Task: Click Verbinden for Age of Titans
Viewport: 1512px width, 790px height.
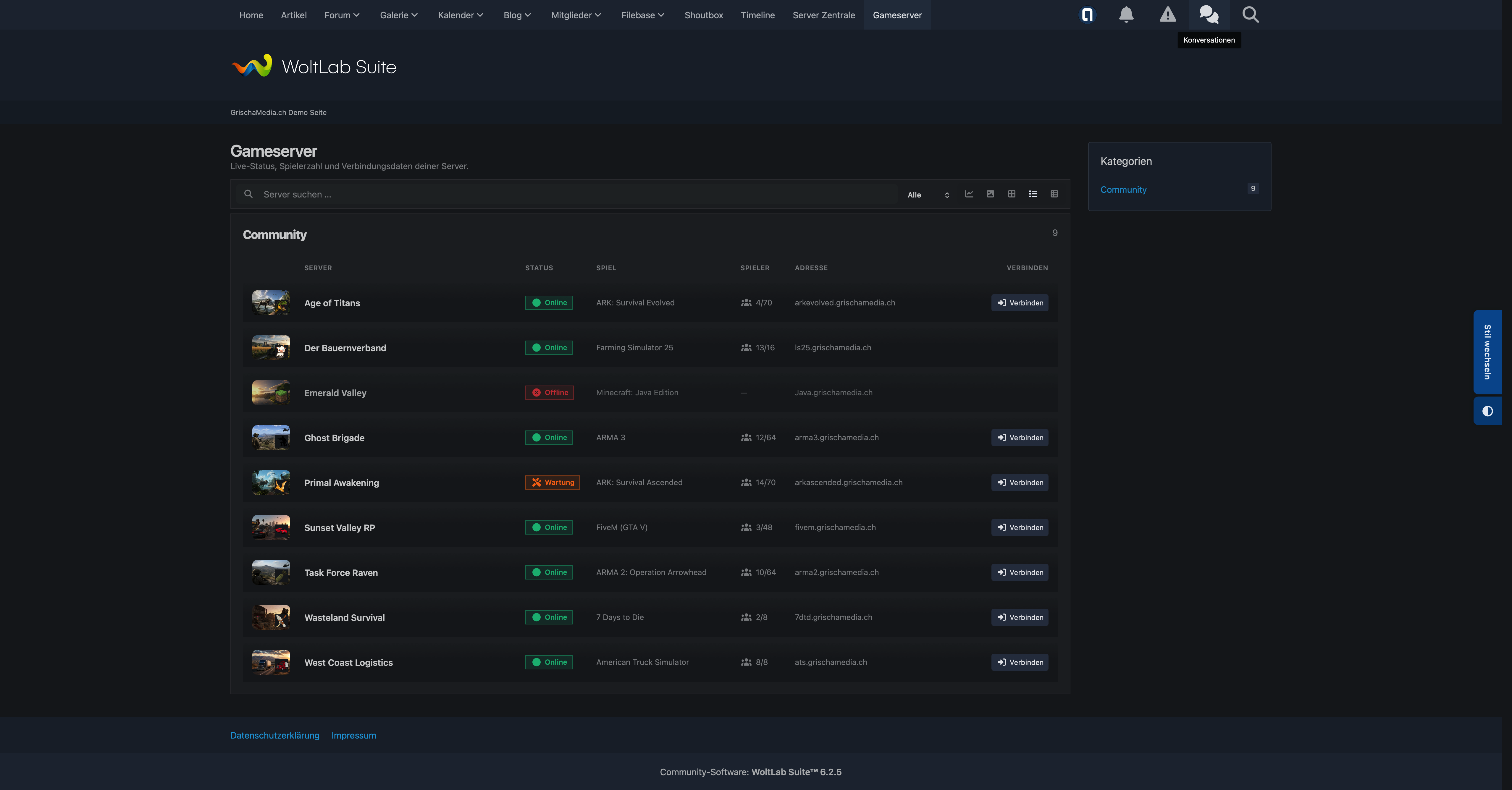Action: pos(1020,303)
